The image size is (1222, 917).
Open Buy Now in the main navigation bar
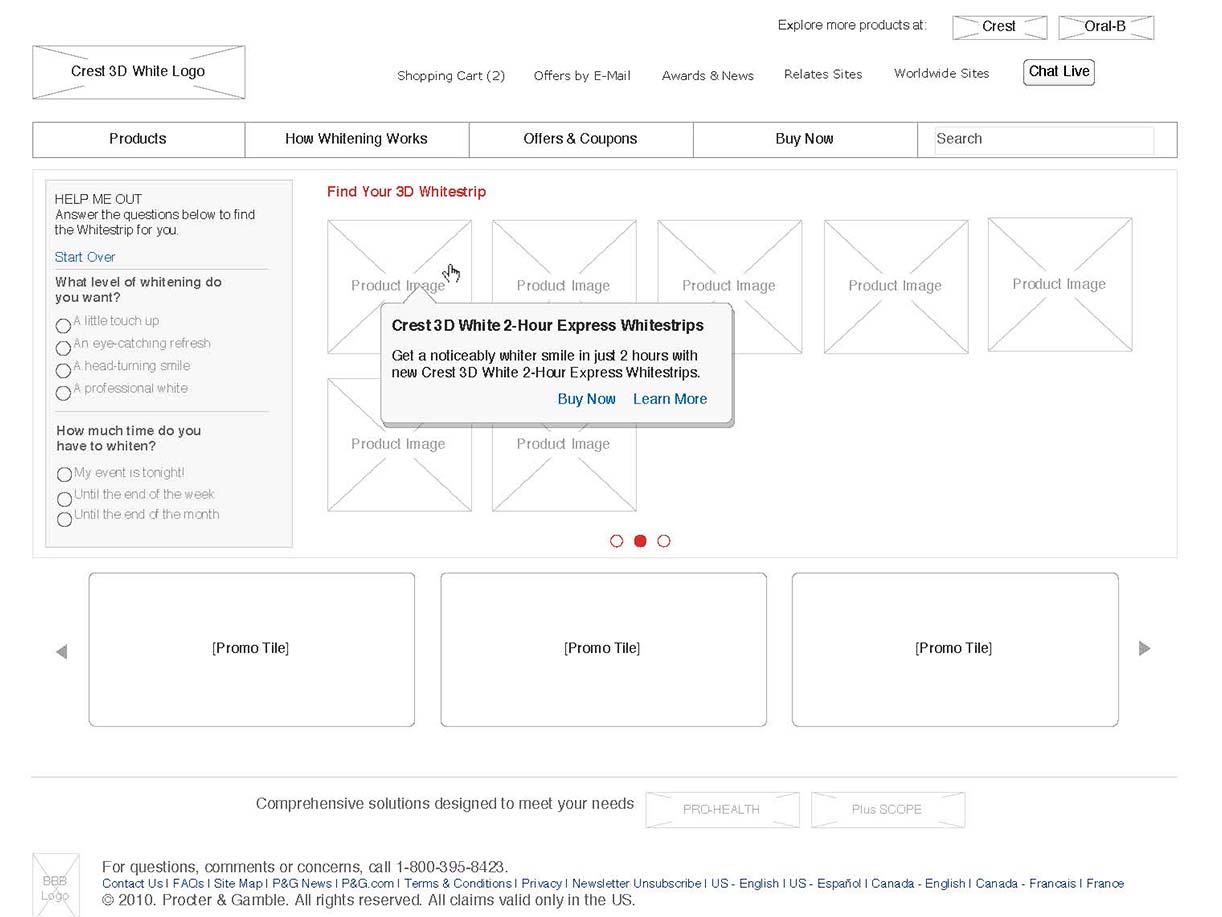(805, 140)
